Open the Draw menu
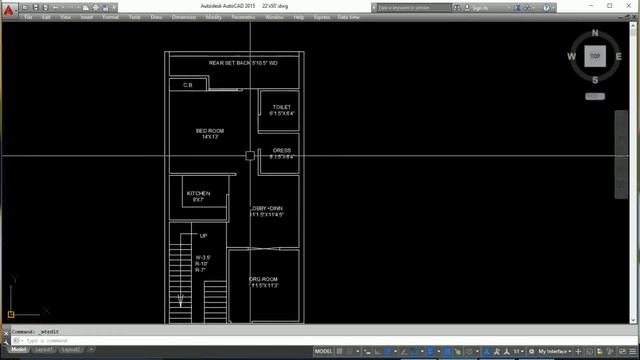Viewport: 640px width, 360px height. (156, 17)
